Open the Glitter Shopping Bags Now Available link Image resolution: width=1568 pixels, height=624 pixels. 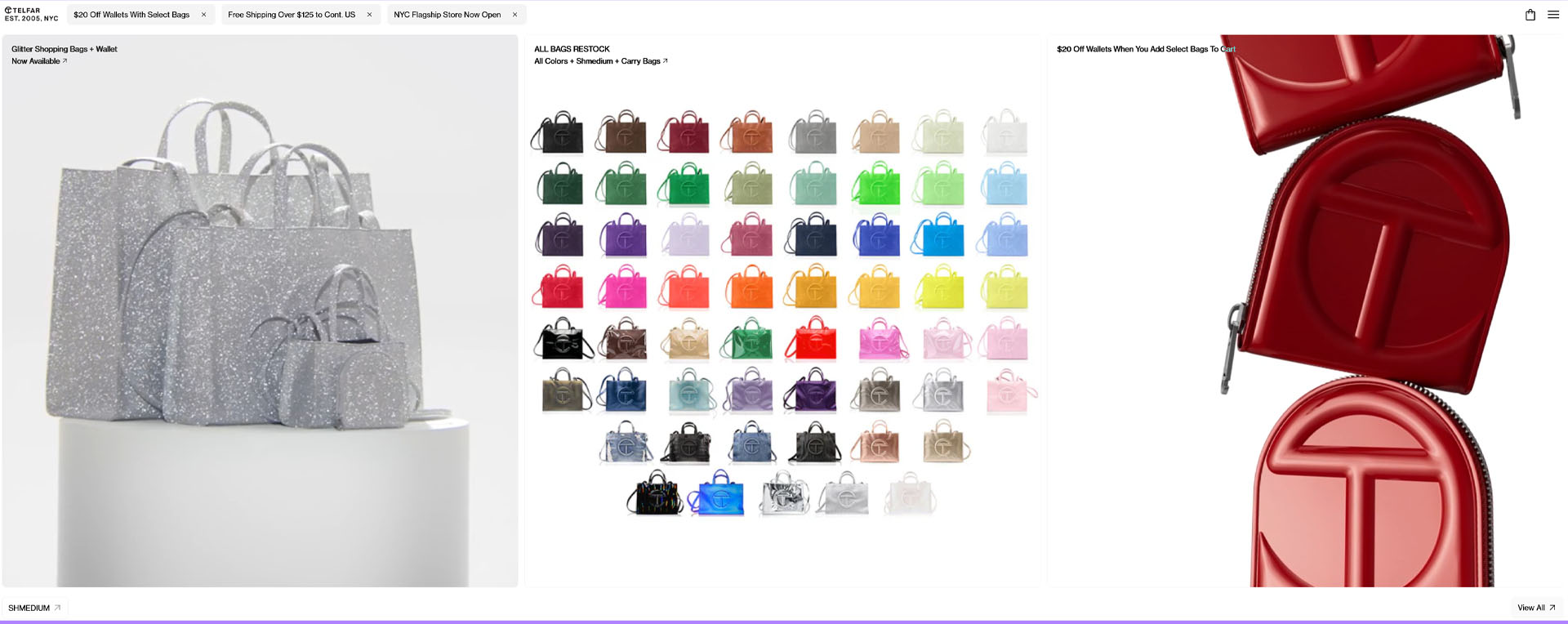(x=38, y=61)
